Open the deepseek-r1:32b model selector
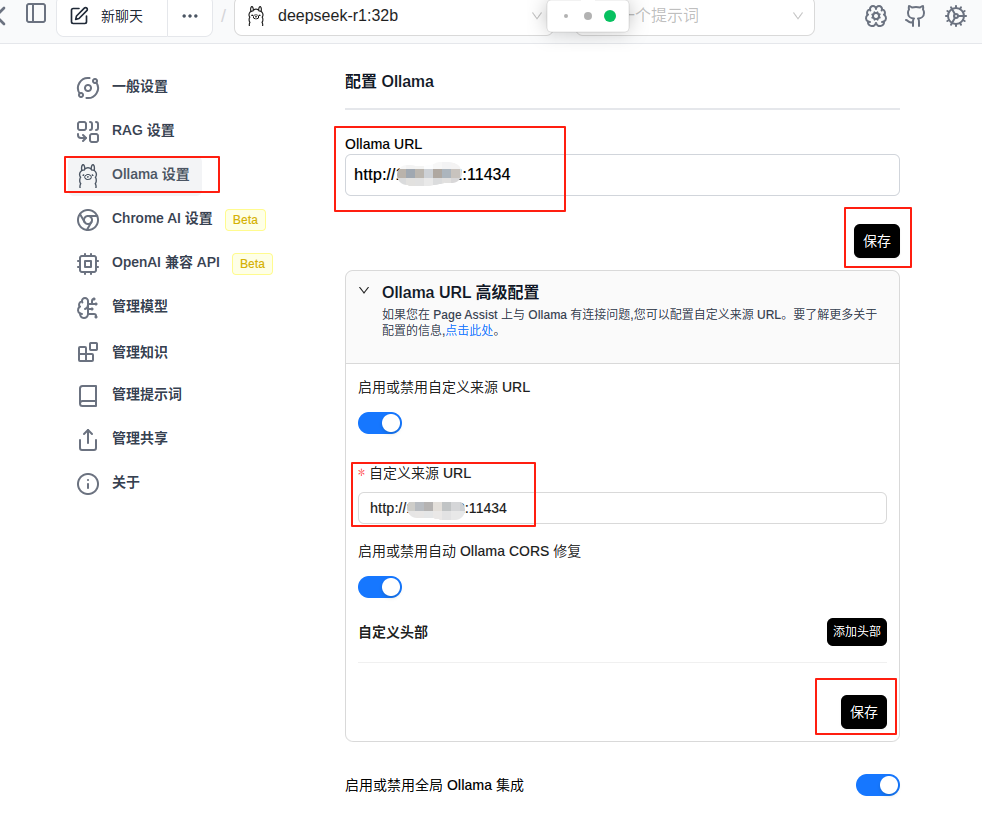This screenshot has width=982, height=828. pos(393,16)
